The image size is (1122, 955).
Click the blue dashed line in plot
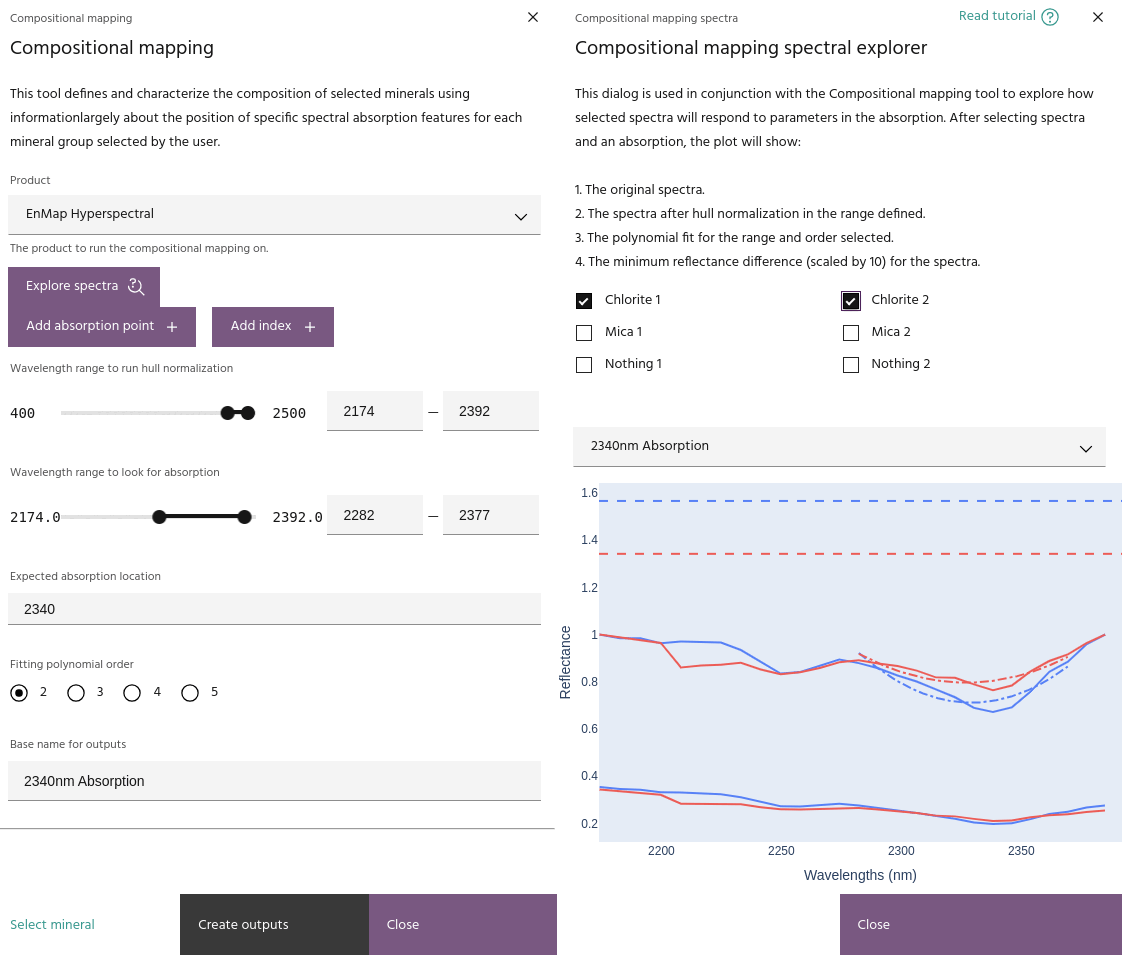859,501
